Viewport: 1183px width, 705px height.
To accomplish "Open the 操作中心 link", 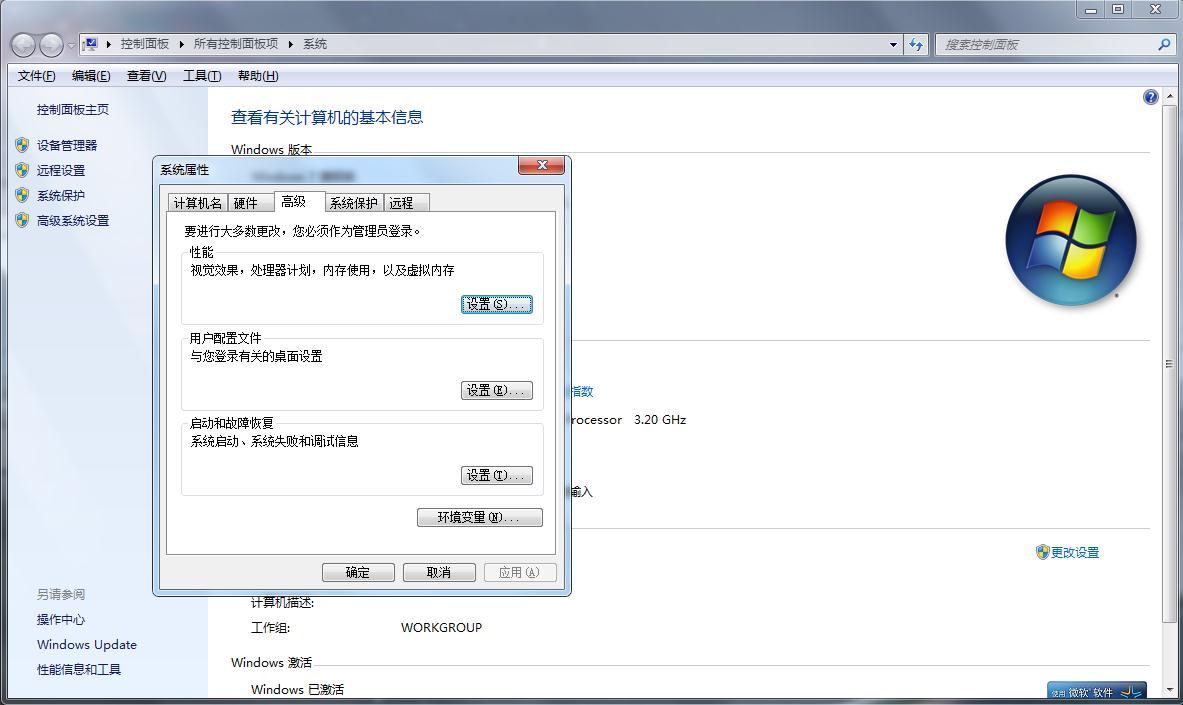I will [61, 620].
